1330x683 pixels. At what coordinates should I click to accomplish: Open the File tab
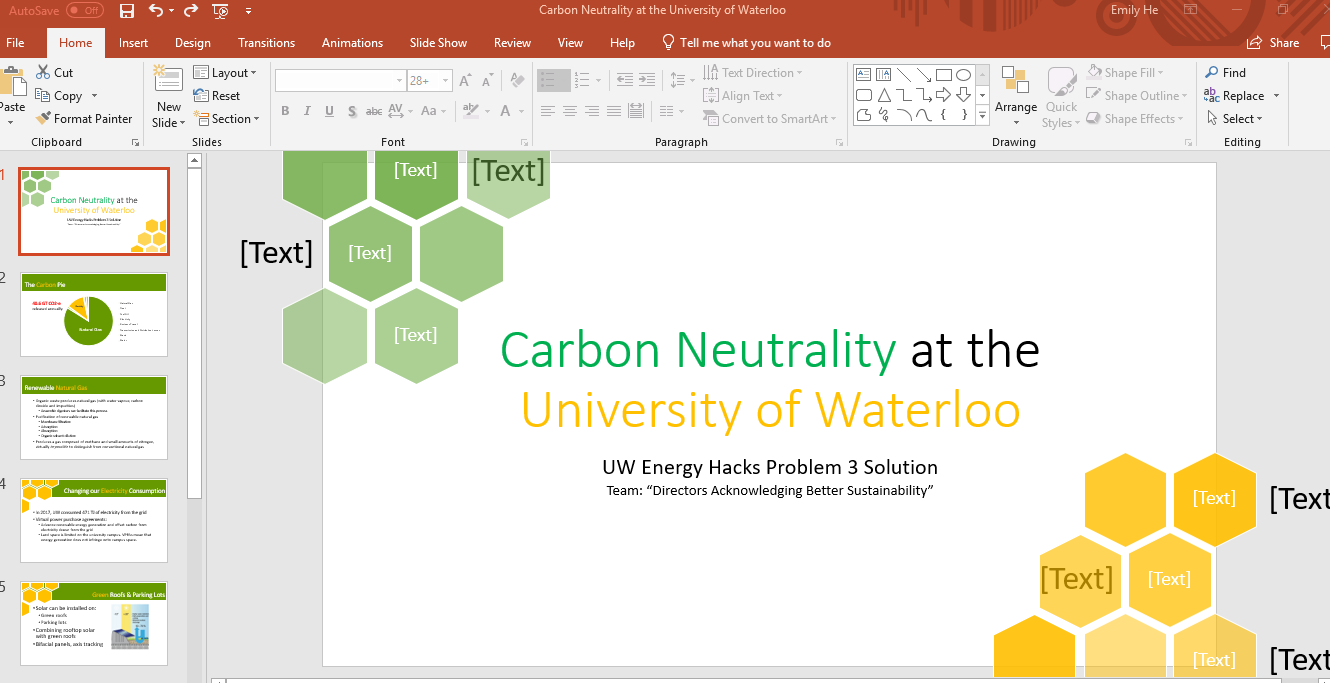click(15, 43)
